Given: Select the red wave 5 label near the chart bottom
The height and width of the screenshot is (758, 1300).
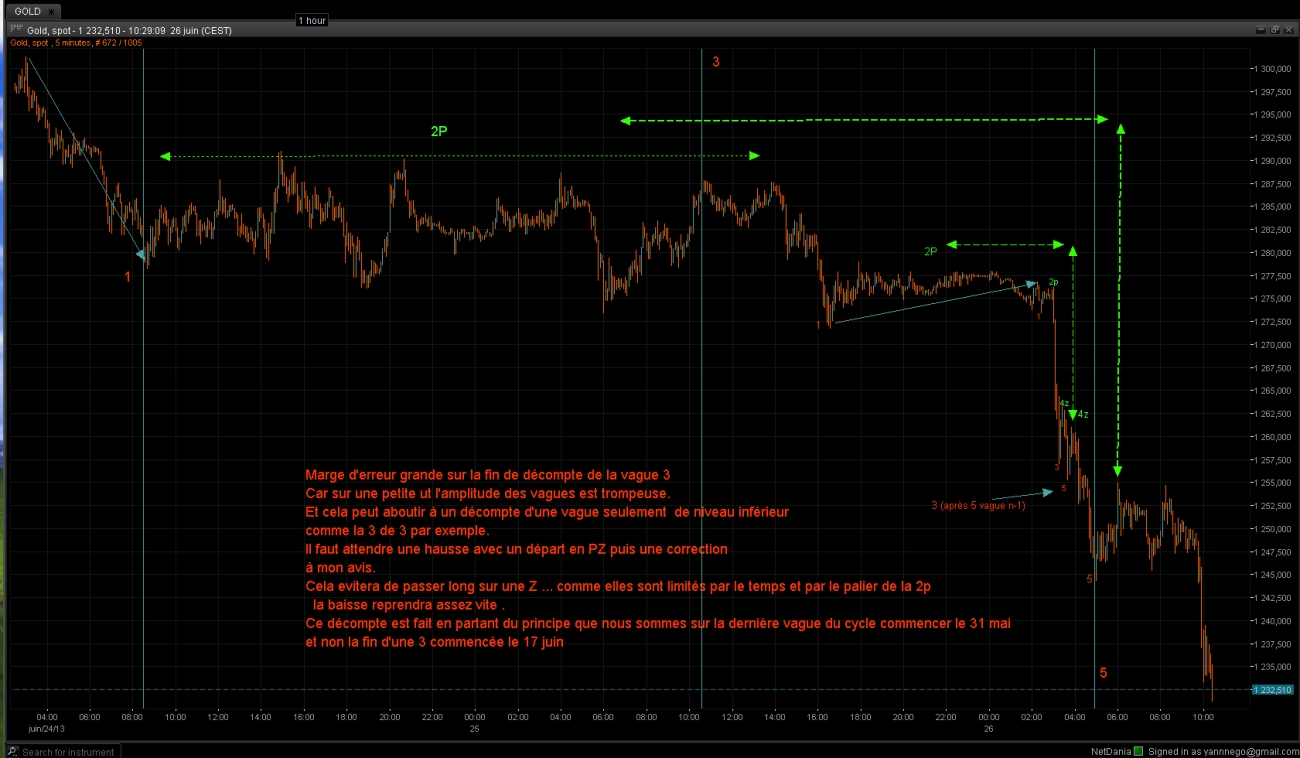Looking at the screenshot, I should tap(1103, 673).
